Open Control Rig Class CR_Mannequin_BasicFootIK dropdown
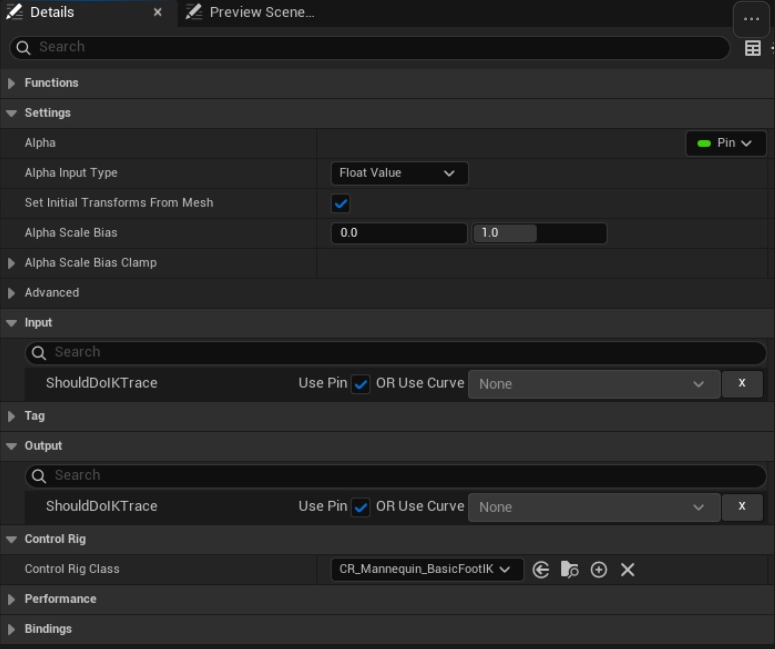This screenshot has height=649, width=775. [427, 569]
